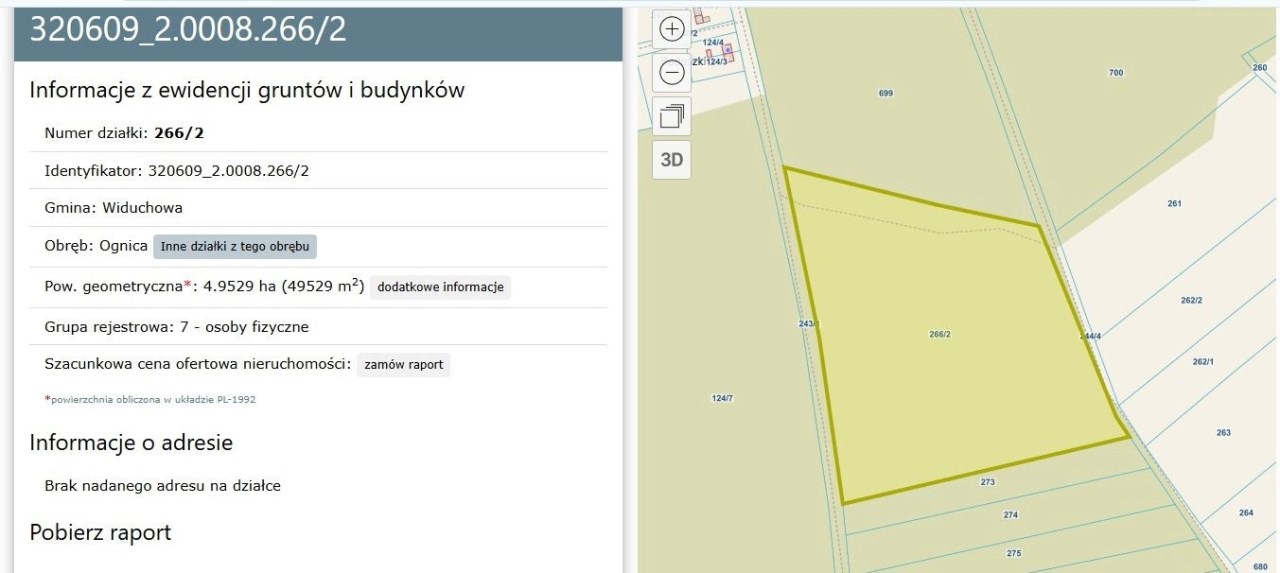Image resolution: width=1280 pixels, height=573 pixels.
Task: Open 'dodatkowe informacje' for parcel area
Action: [x=440, y=287]
